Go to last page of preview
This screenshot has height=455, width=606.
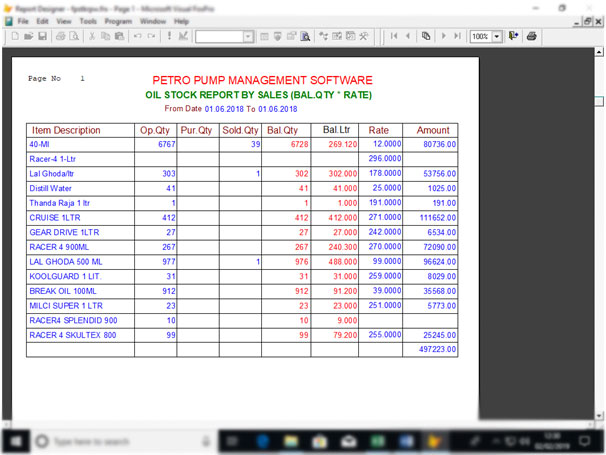(x=458, y=36)
